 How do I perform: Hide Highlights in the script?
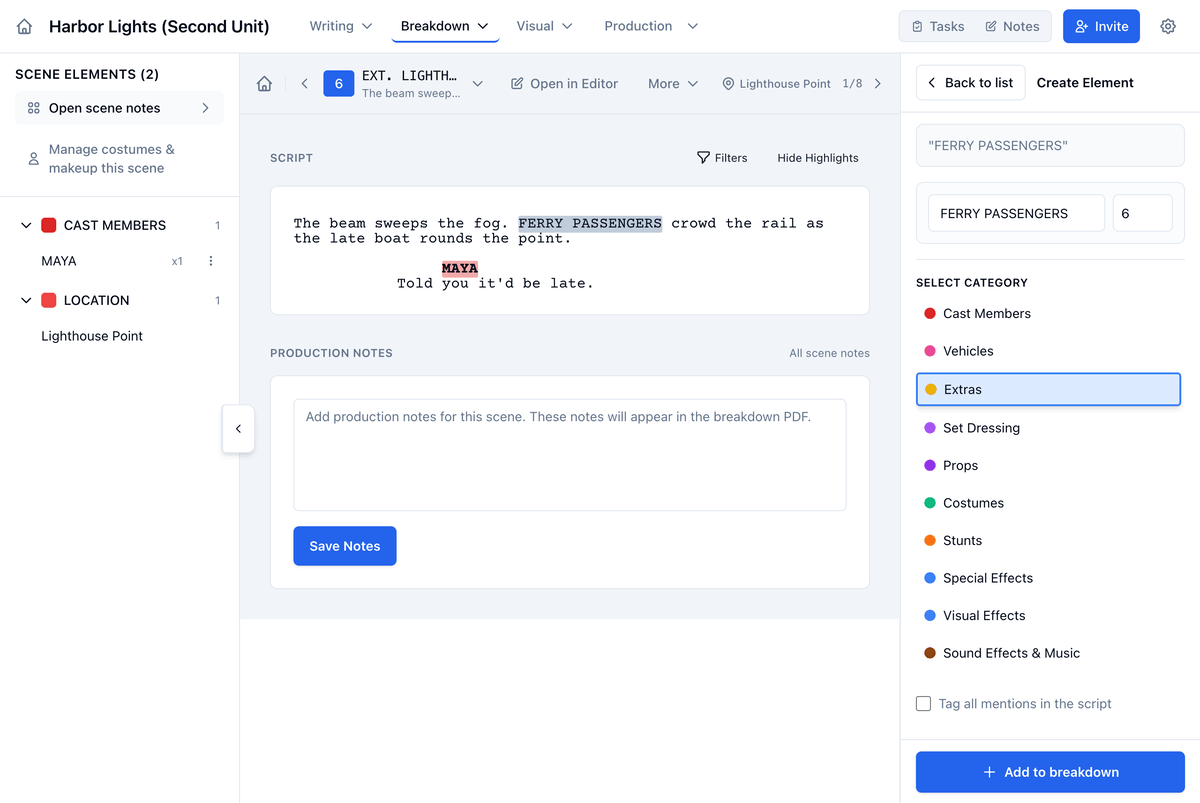818,158
